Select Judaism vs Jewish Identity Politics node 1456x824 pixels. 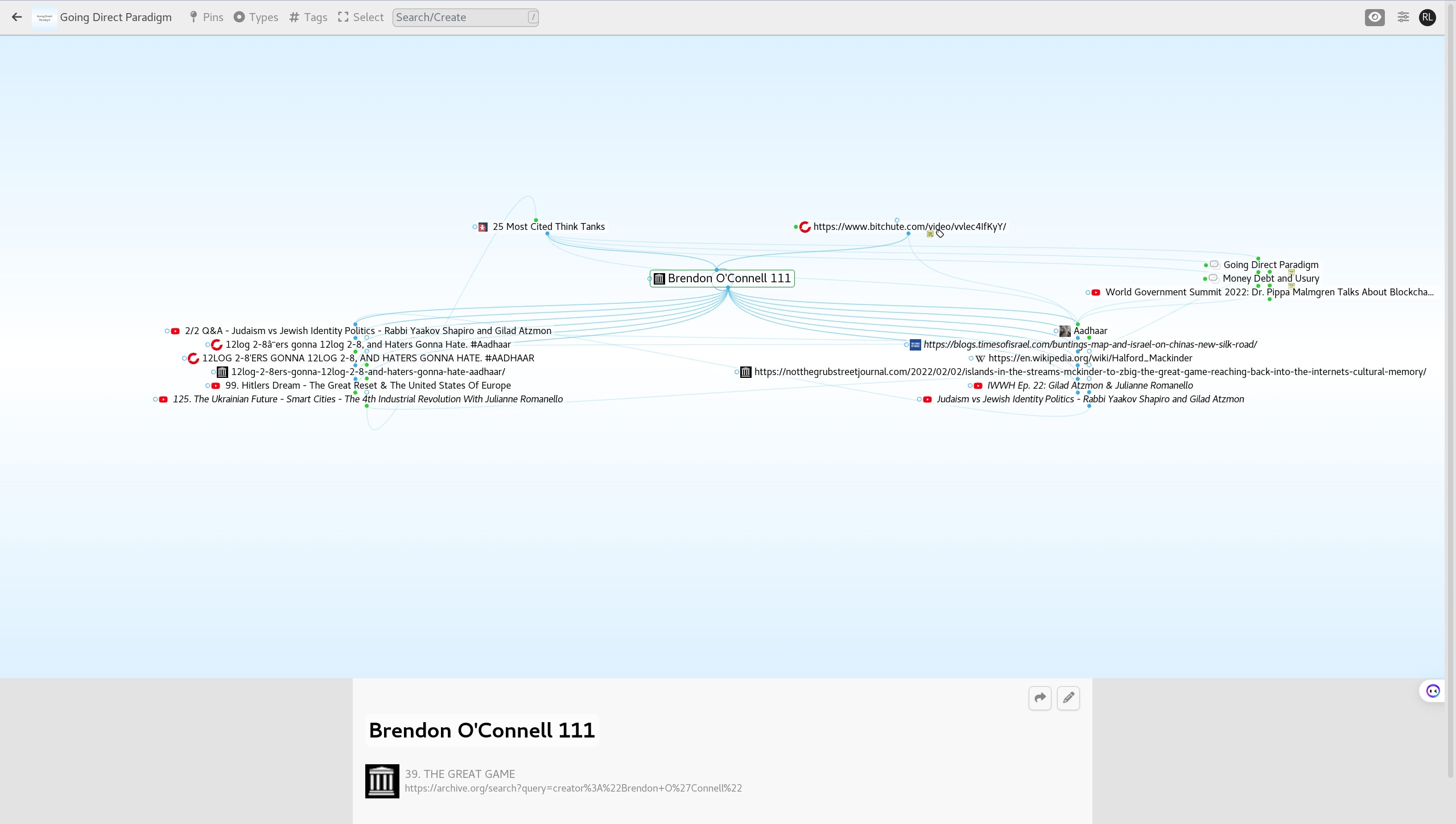click(x=1090, y=399)
